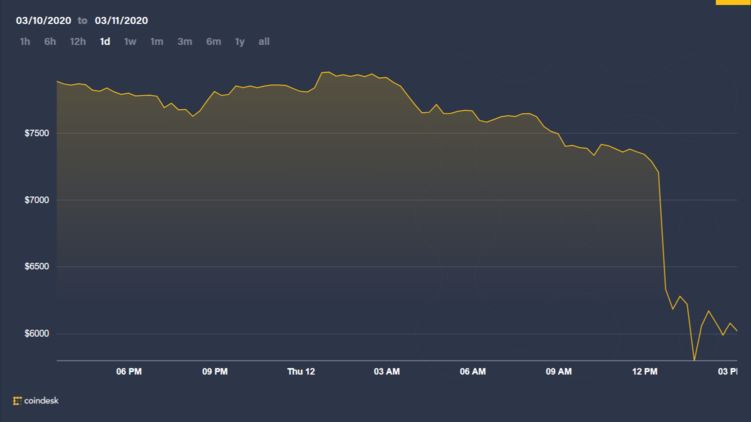Click the lowest dip point on the chart line
Viewport: 751px width, 422px height.
694,359
